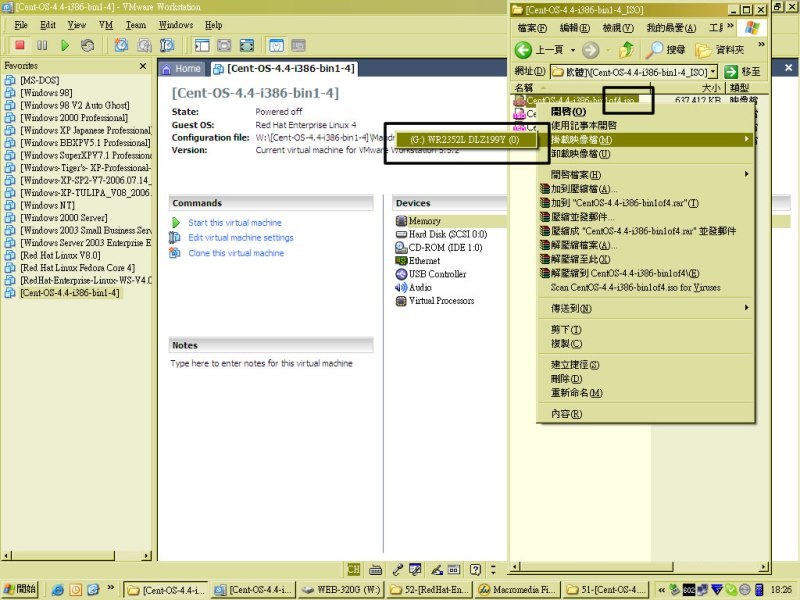Expand the 開啟檔案(H) submenu
The image size is (800, 600).
[x=746, y=174]
